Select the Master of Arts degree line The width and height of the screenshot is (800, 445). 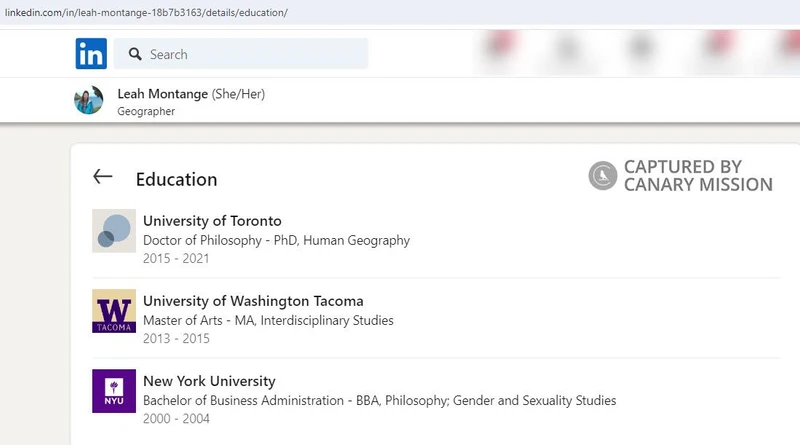coord(268,320)
